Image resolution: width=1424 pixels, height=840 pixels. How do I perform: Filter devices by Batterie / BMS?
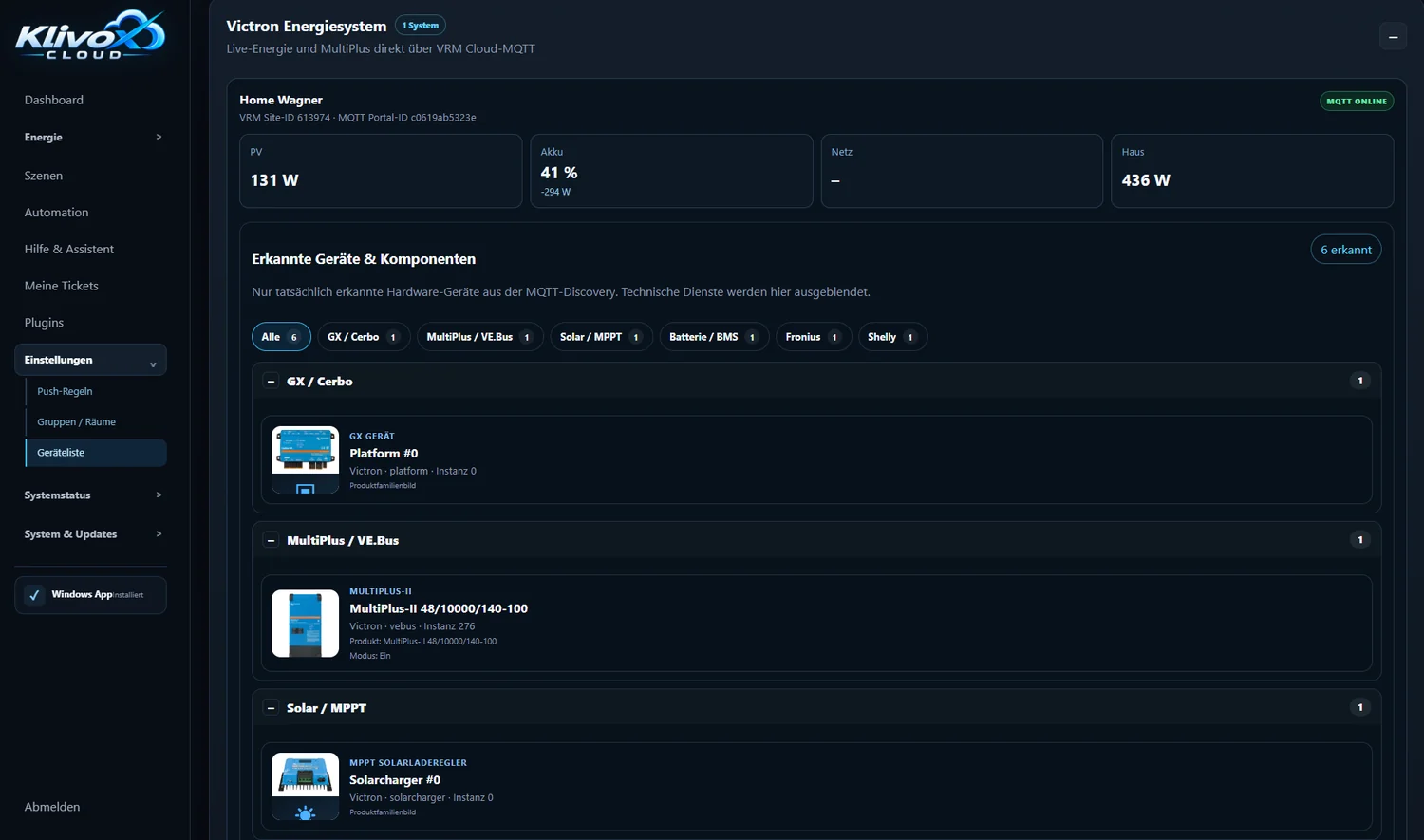click(714, 337)
